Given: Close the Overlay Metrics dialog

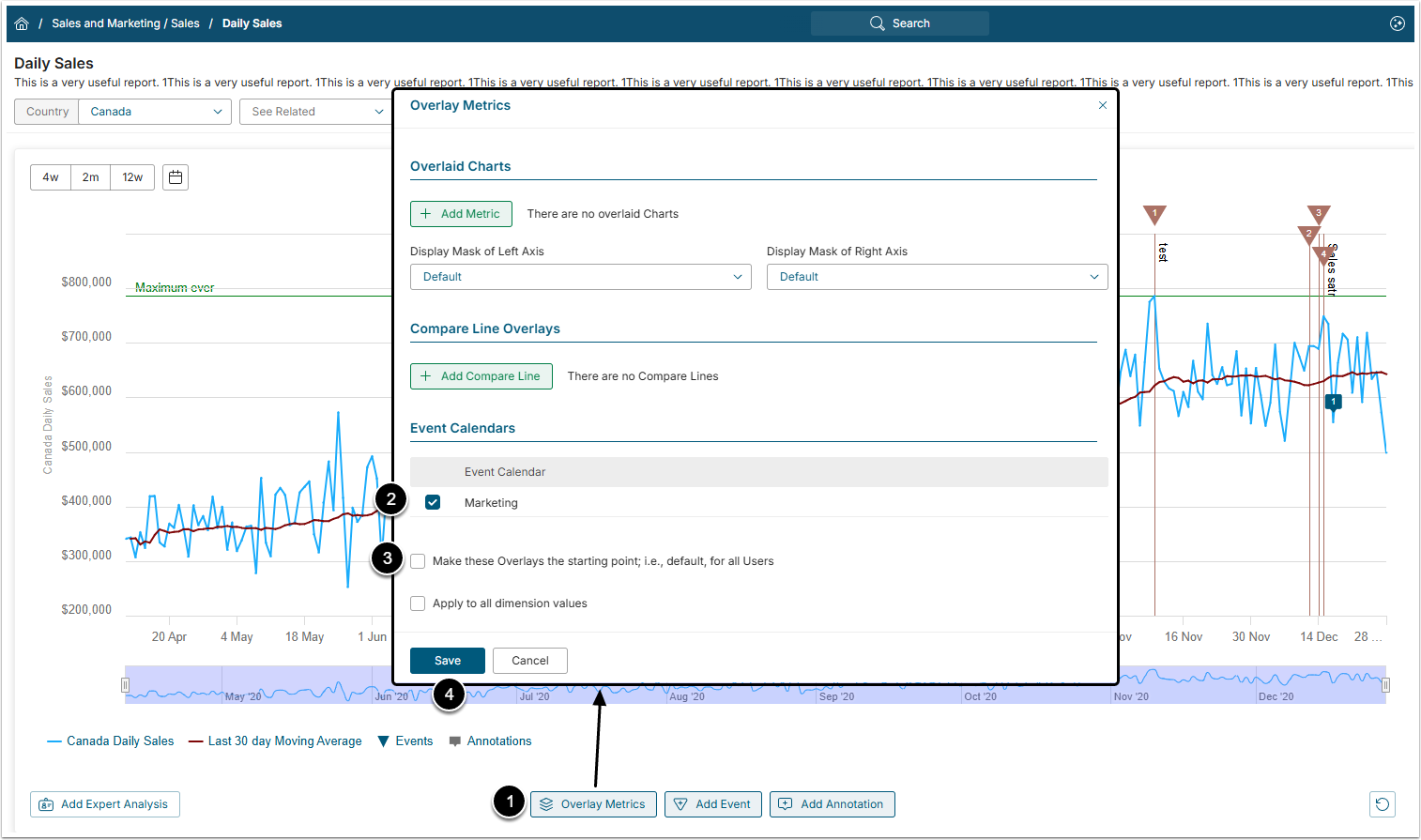Looking at the screenshot, I should (x=1103, y=105).
